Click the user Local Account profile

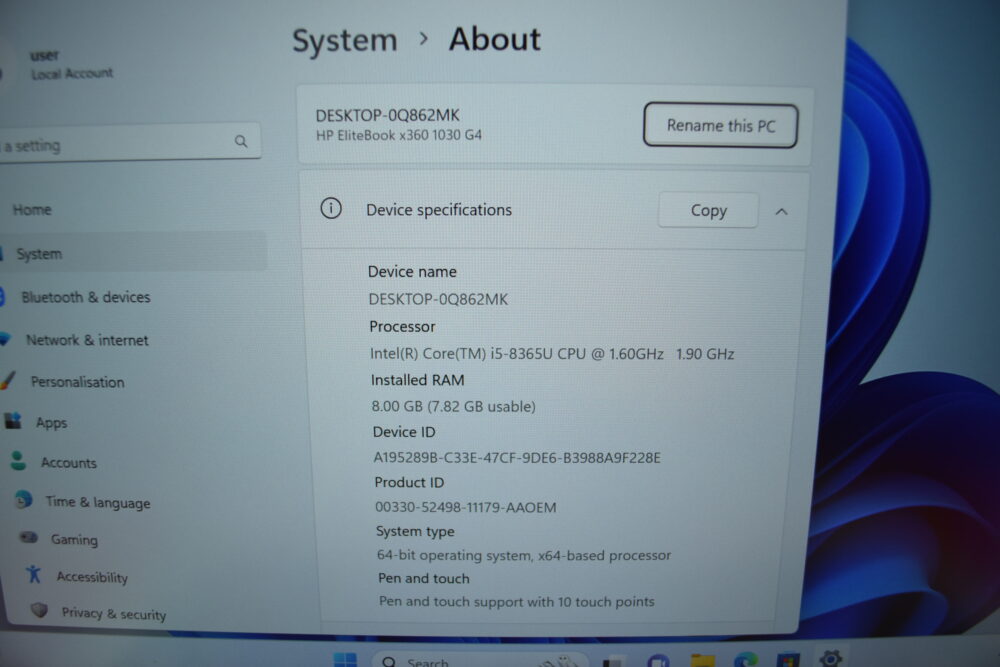click(71, 64)
